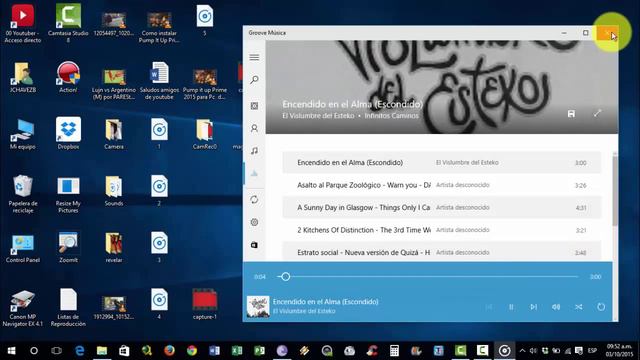Image resolution: width=640 pixels, height=360 pixels.
Task: Open the ZoomIt desktop icon
Action: tap(68, 247)
